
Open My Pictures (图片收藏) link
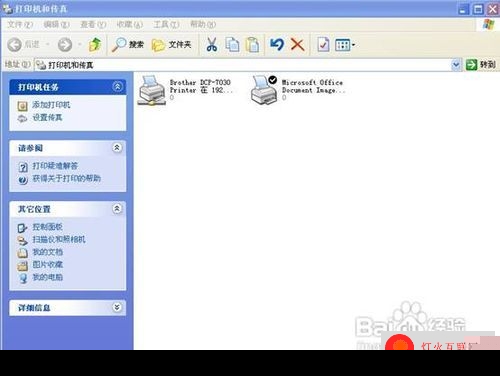click(x=47, y=265)
